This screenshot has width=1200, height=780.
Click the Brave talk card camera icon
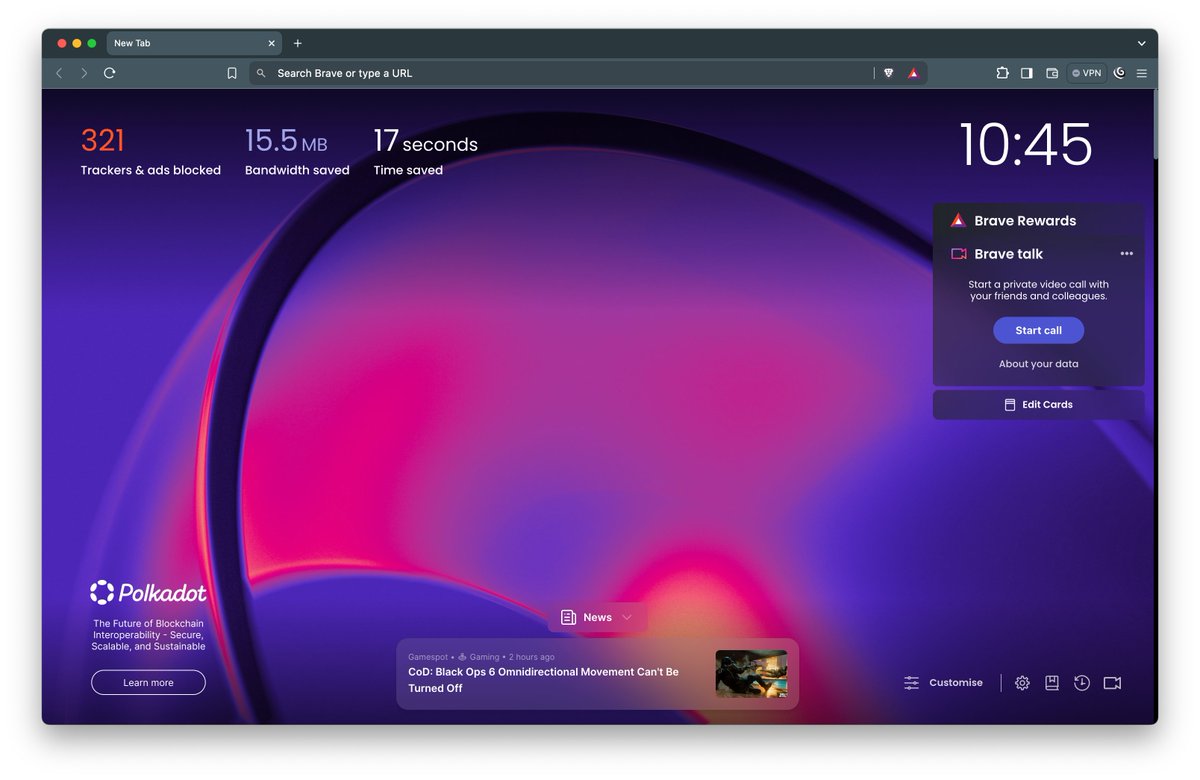tap(959, 254)
